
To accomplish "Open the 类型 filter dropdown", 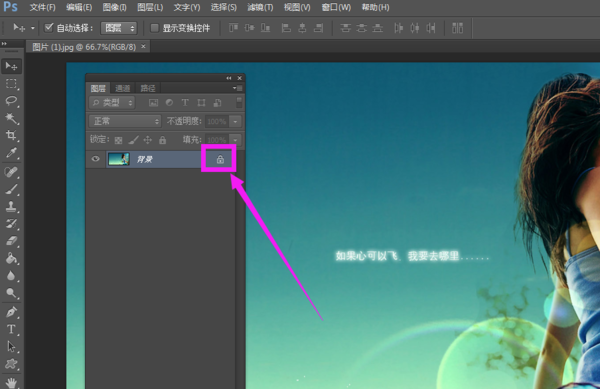I will (112, 103).
